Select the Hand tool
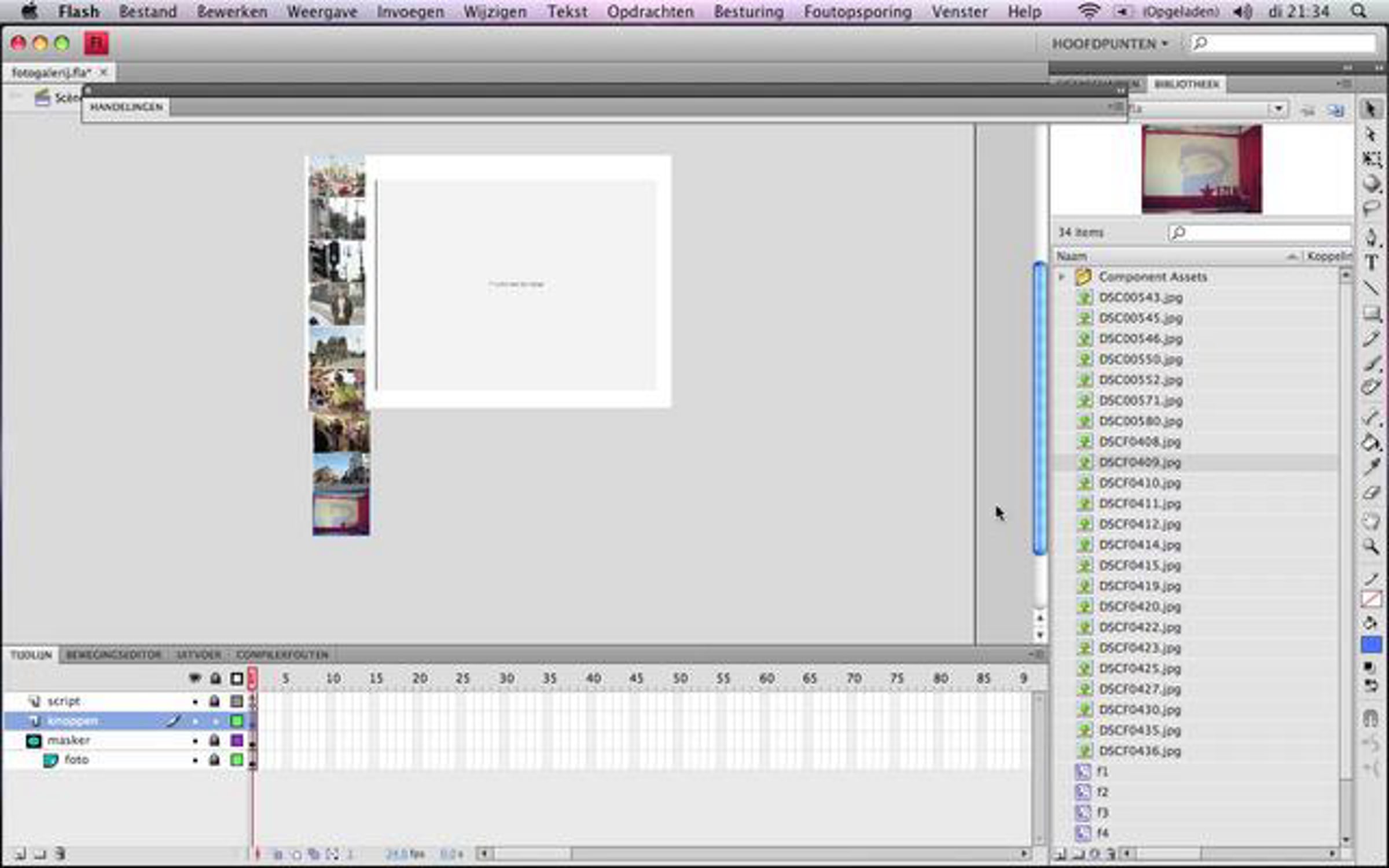 pos(1371,521)
